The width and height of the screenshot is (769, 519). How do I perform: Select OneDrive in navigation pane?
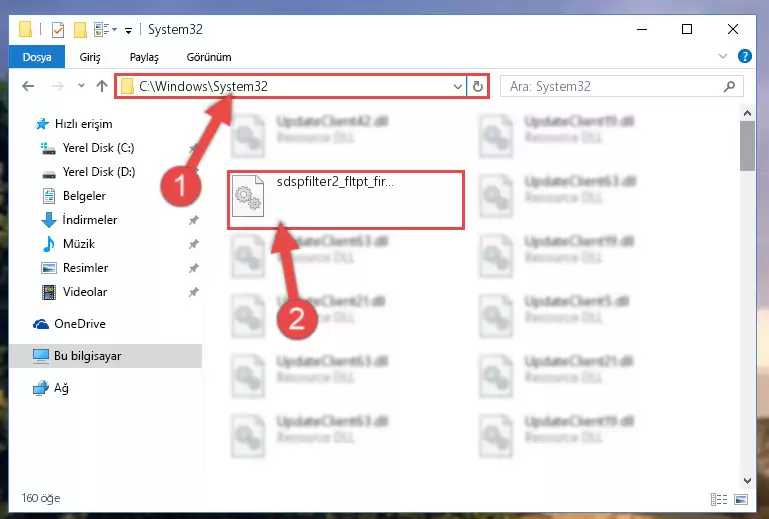(x=79, y=324)
